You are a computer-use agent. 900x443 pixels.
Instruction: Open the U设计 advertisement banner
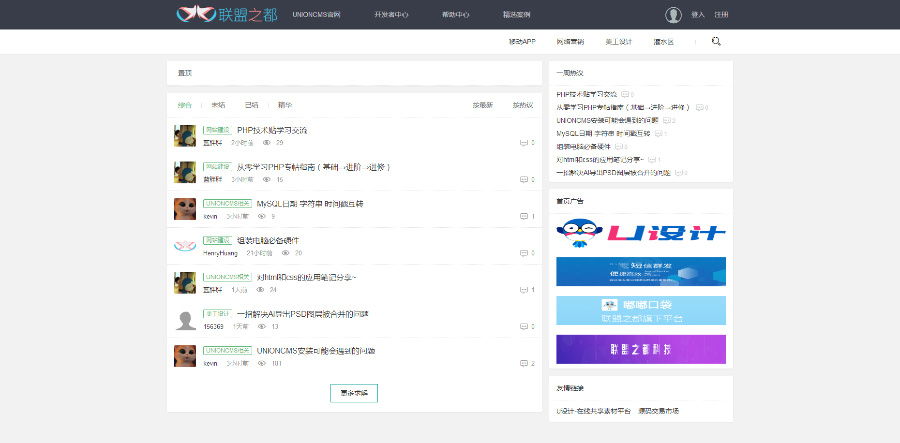[x=641, y=233]
